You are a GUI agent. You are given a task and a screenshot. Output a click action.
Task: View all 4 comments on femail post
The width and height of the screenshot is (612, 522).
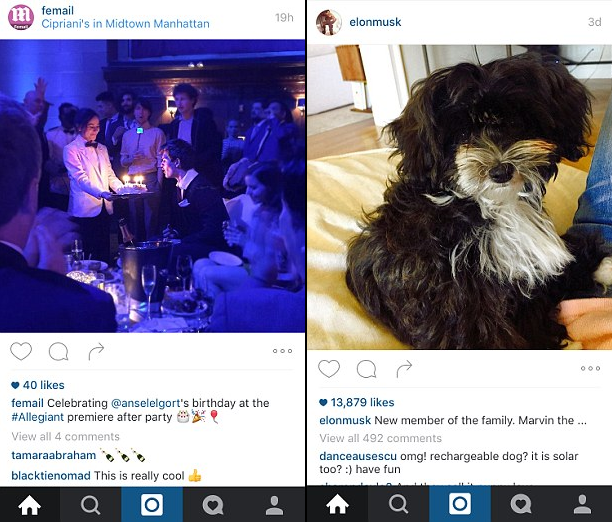click(x=66, y=436)
